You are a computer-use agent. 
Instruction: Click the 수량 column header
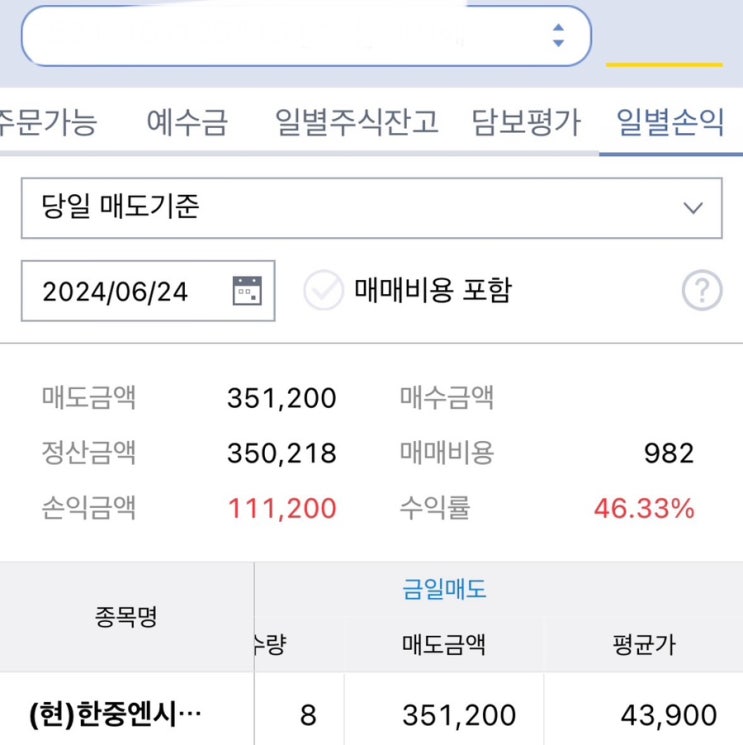[x=272, y=644]
